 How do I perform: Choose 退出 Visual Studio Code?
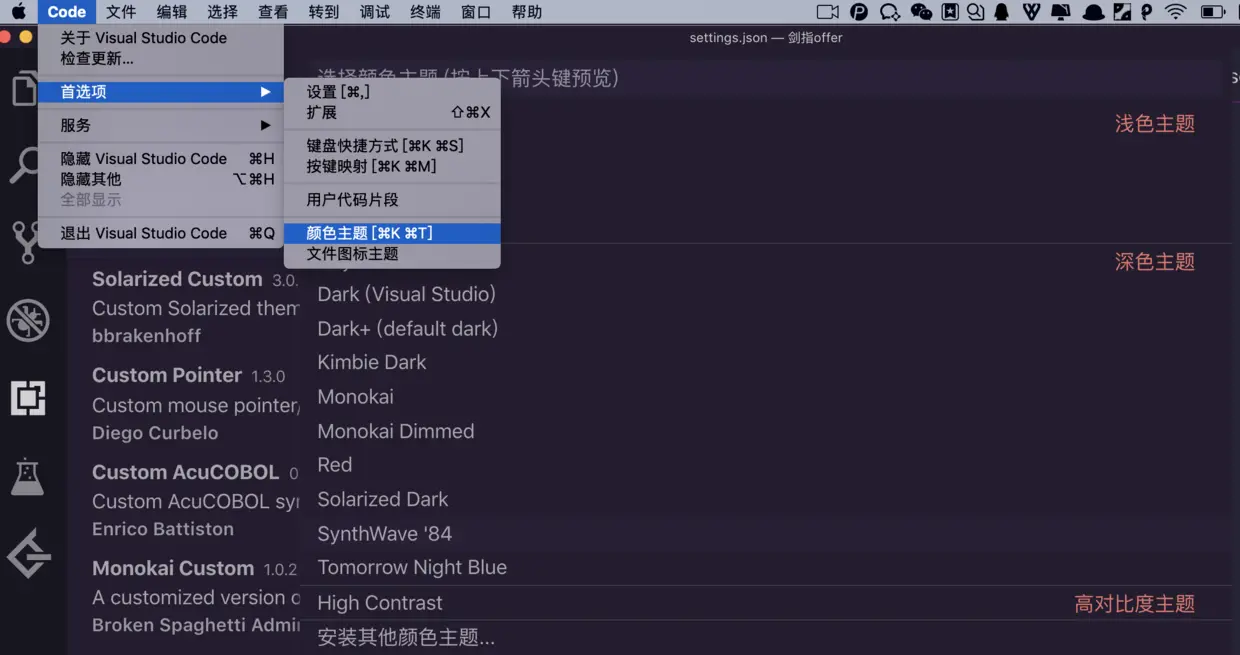click(161, 233)
